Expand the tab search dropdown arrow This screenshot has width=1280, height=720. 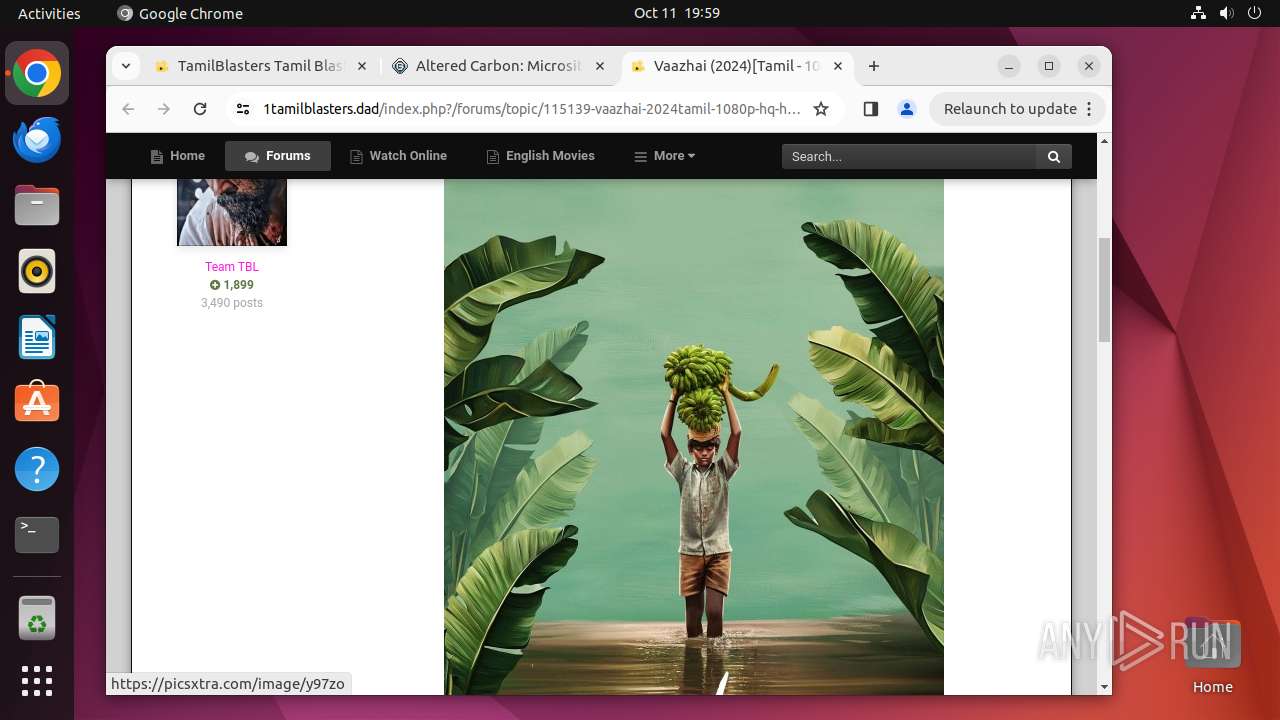pos(125,66)
